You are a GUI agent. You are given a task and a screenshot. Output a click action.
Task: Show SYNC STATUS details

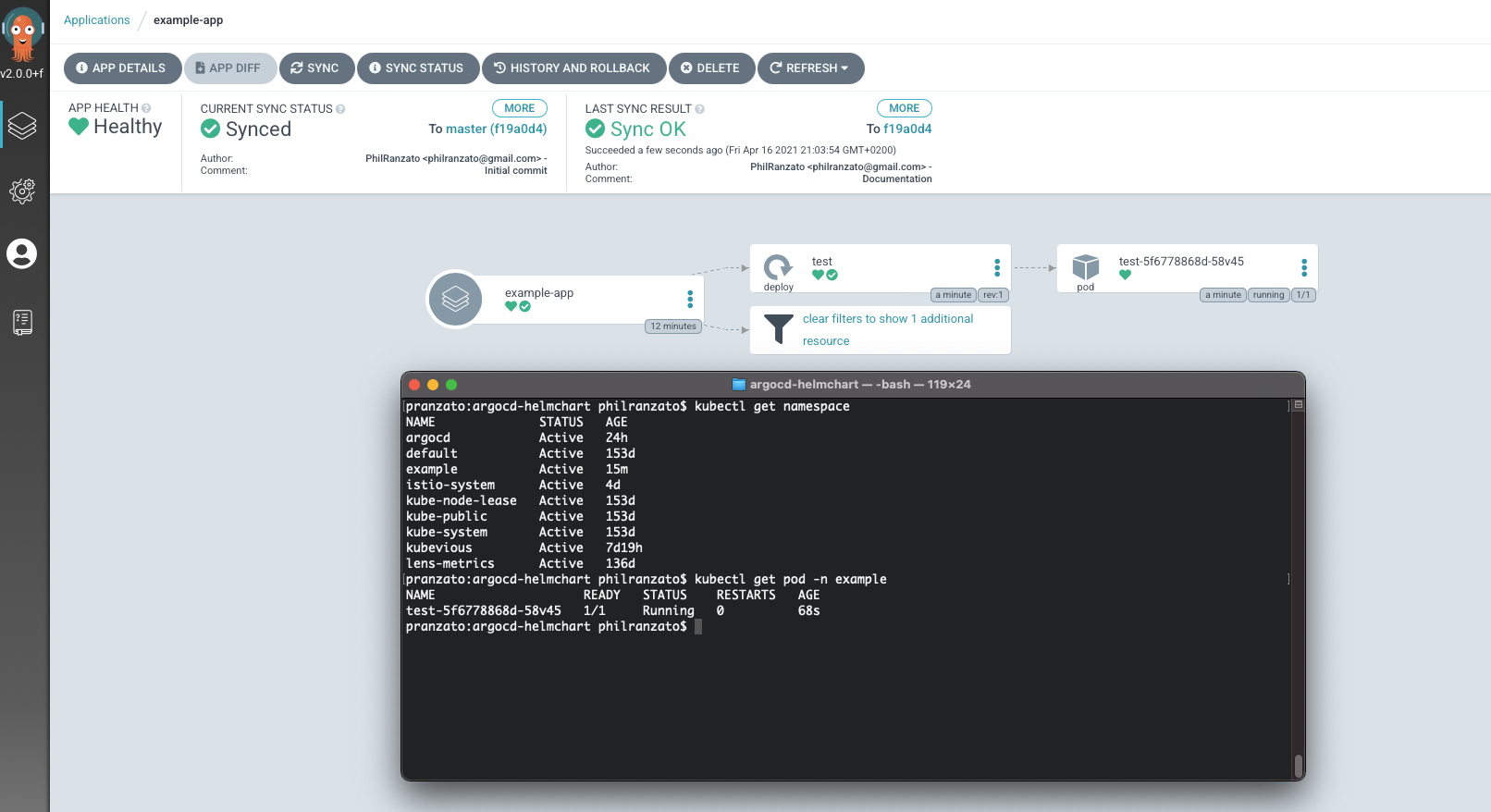(417, 68)
